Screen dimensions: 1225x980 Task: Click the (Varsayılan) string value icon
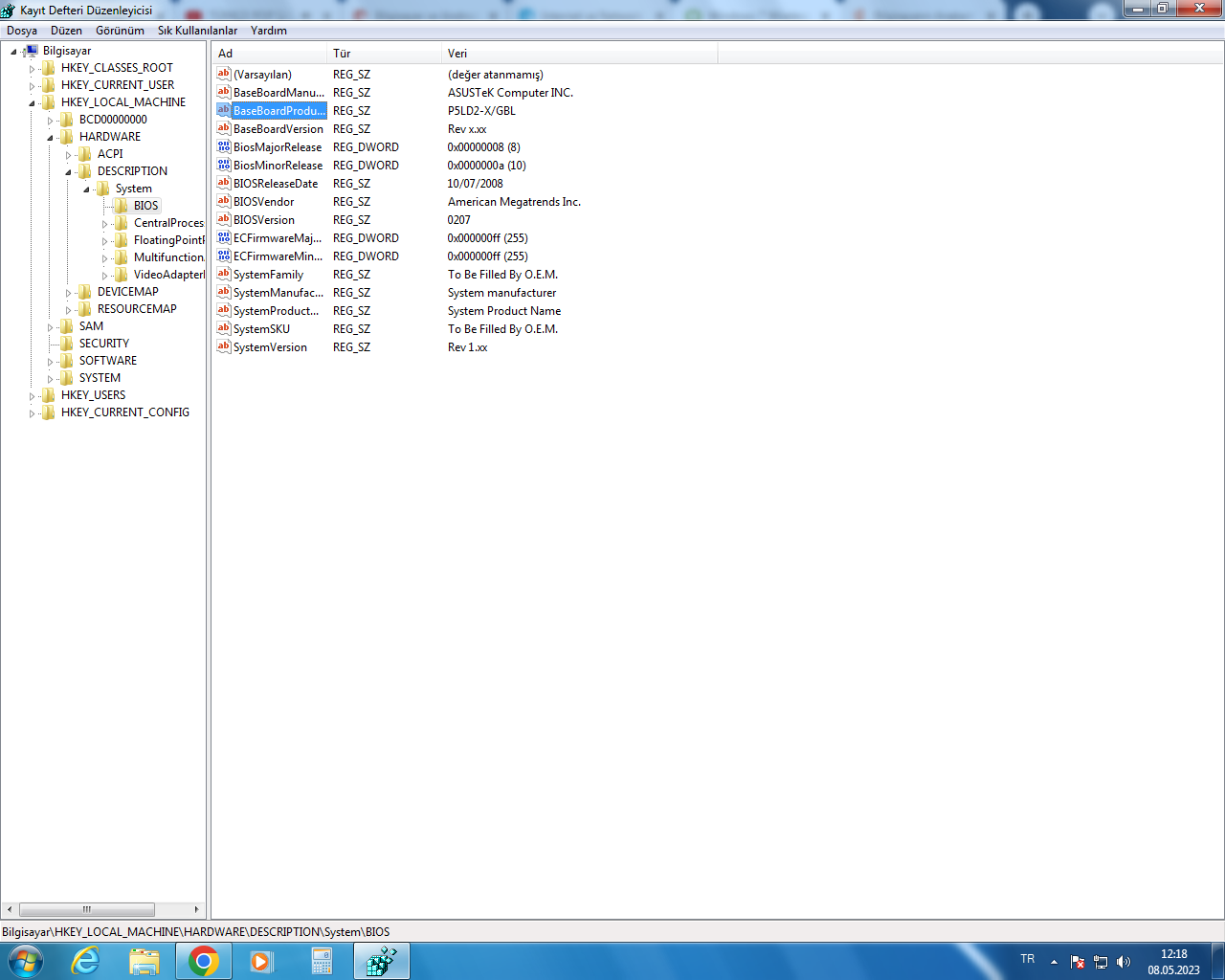pyautogui.click(x=224, y=74)
